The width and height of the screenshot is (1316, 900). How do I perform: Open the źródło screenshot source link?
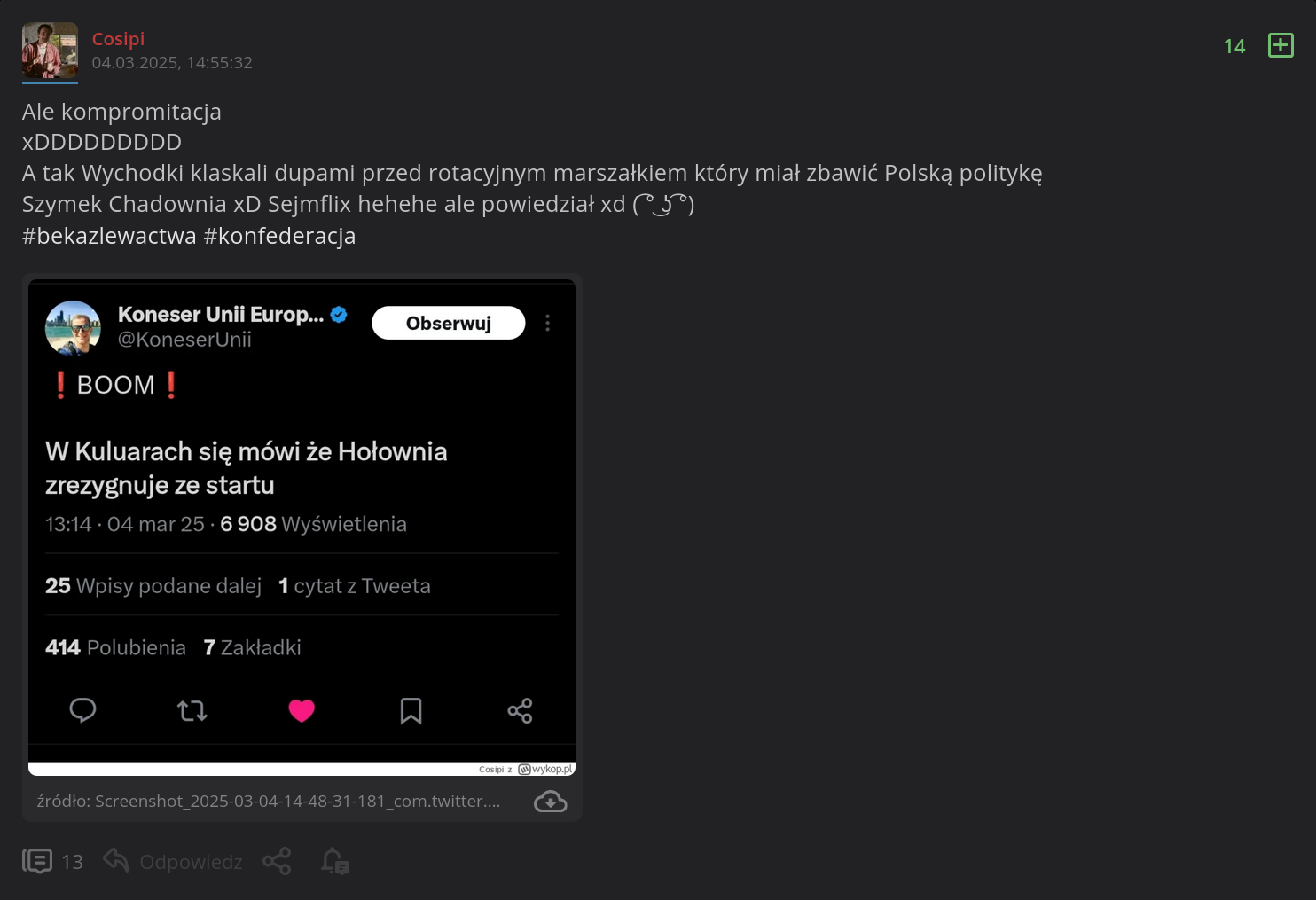point(269,802)
